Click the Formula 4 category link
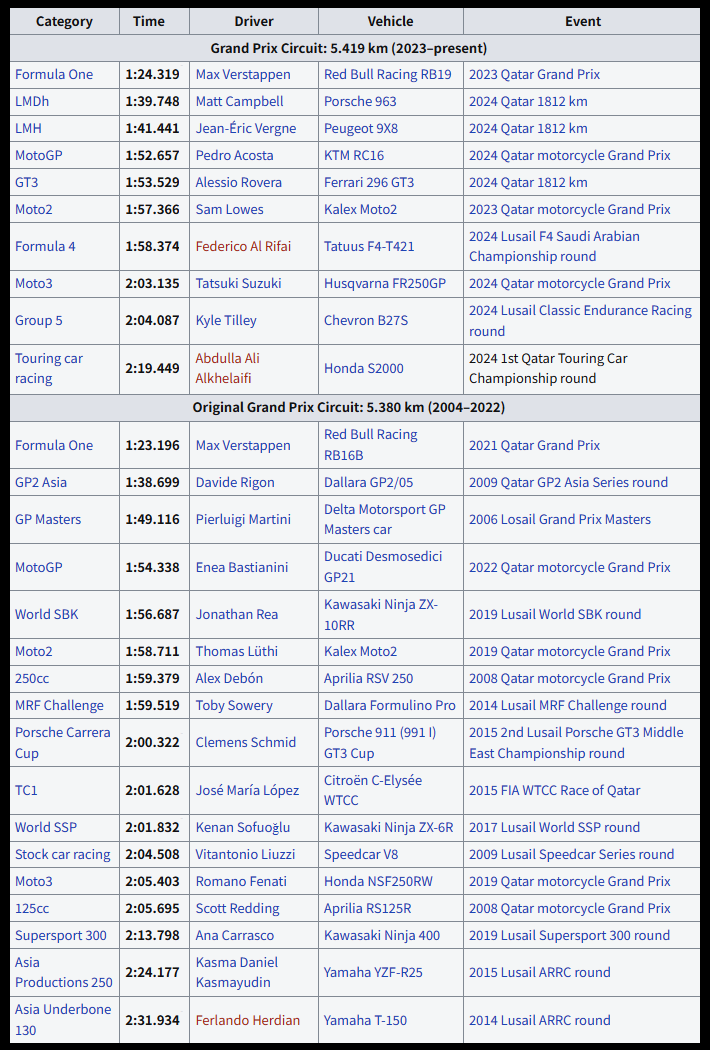 coord(46,246)
